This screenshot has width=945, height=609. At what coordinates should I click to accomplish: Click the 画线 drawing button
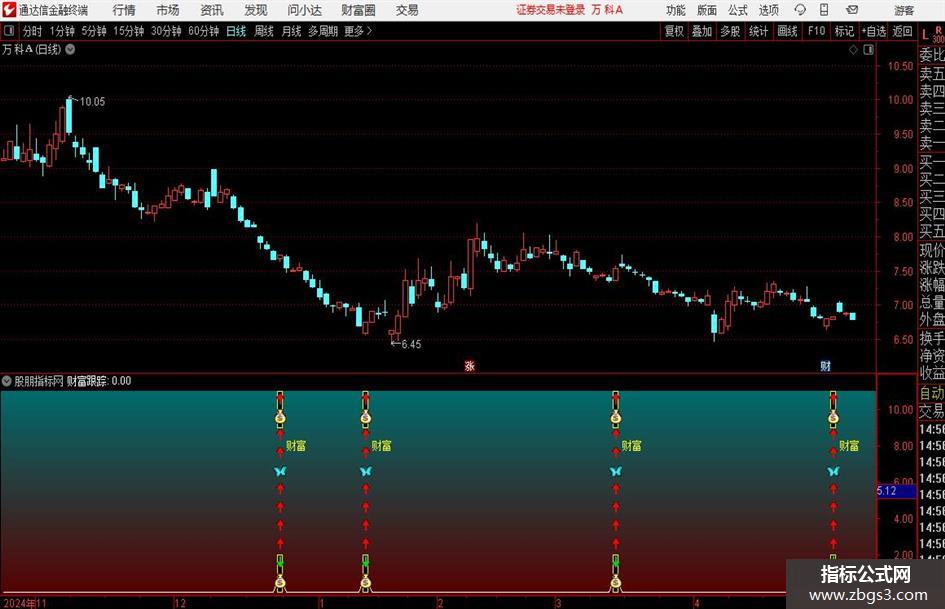(787, 31)
